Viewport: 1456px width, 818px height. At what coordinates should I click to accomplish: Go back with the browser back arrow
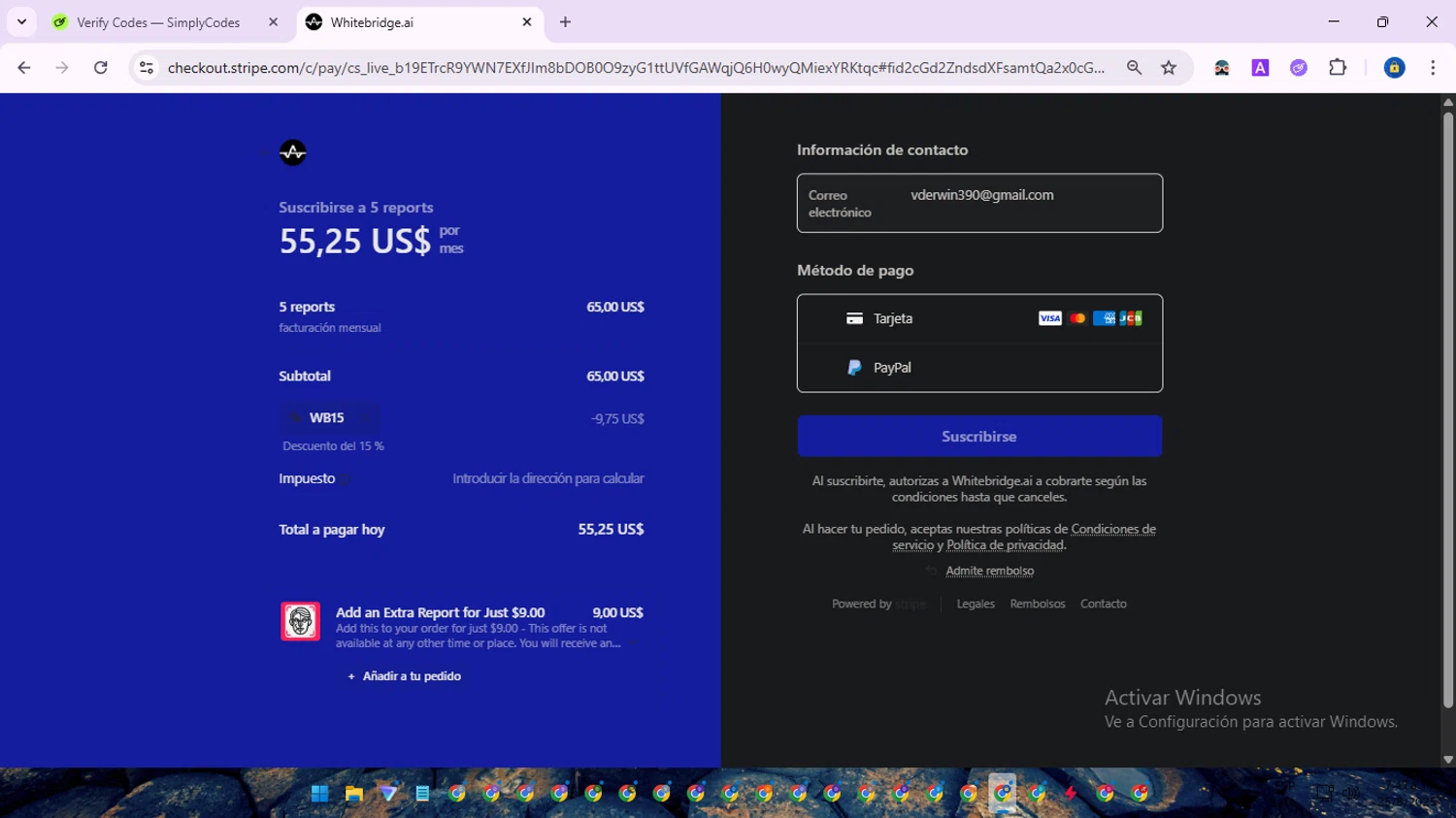click(x=24, y=68)
